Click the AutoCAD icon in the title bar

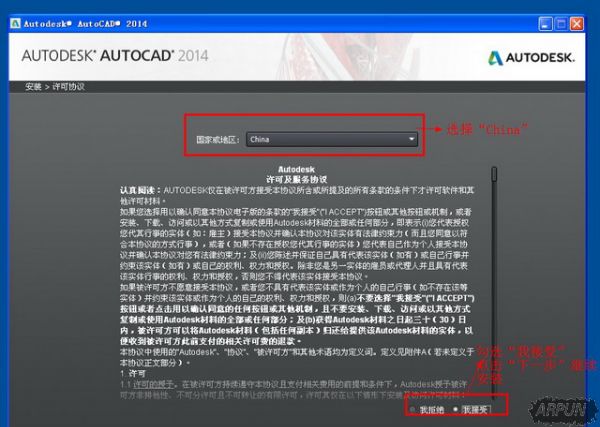coord(16,23)
